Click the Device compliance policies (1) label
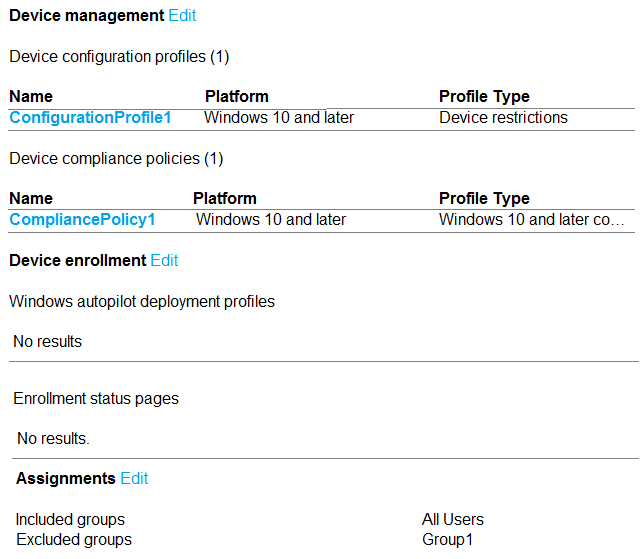This screenshot has width=641, height=559. coord(116,159)
